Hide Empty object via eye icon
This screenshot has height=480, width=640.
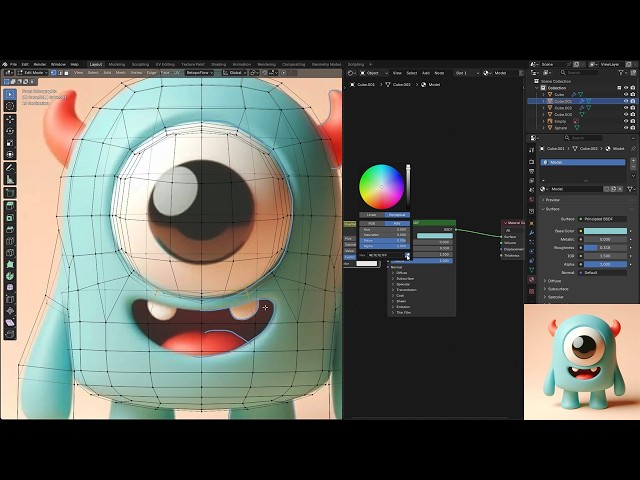click(626, 121)
